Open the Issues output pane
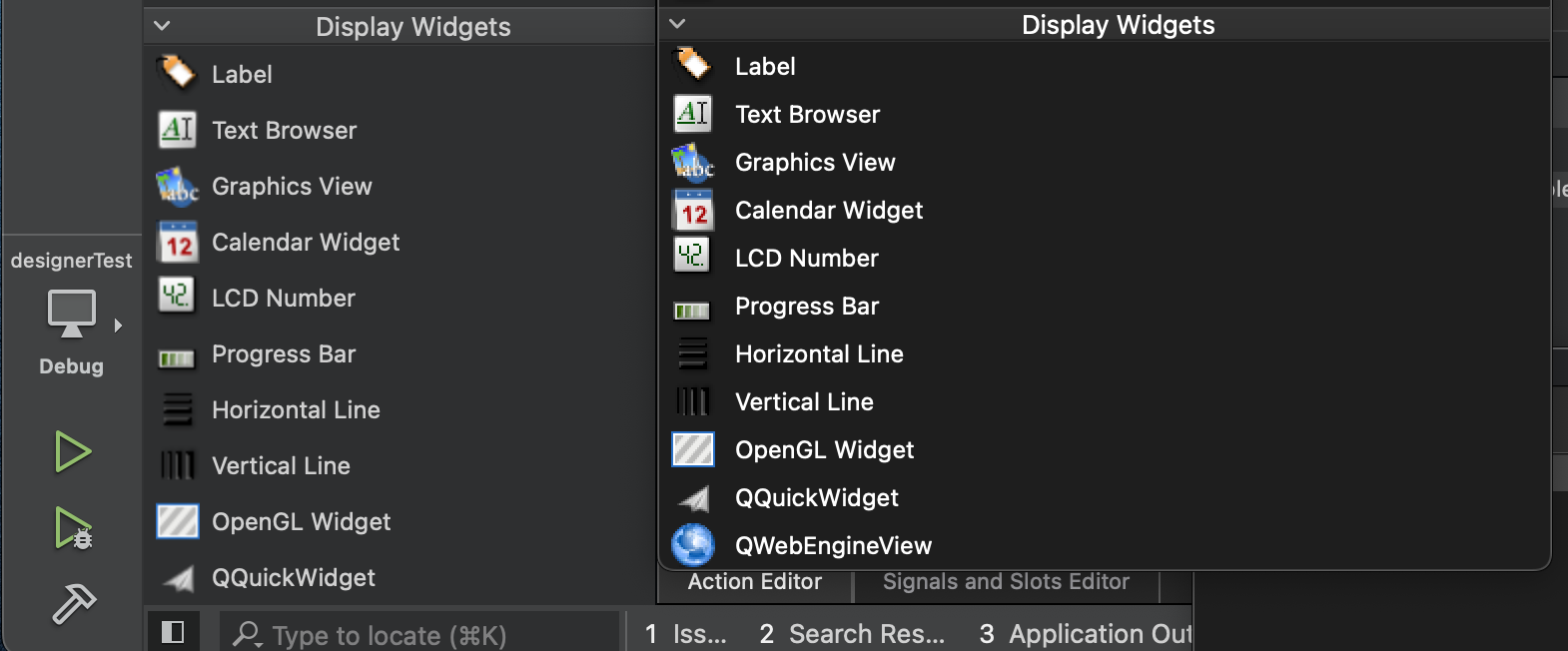The image size is (1568, 651). 686,634
